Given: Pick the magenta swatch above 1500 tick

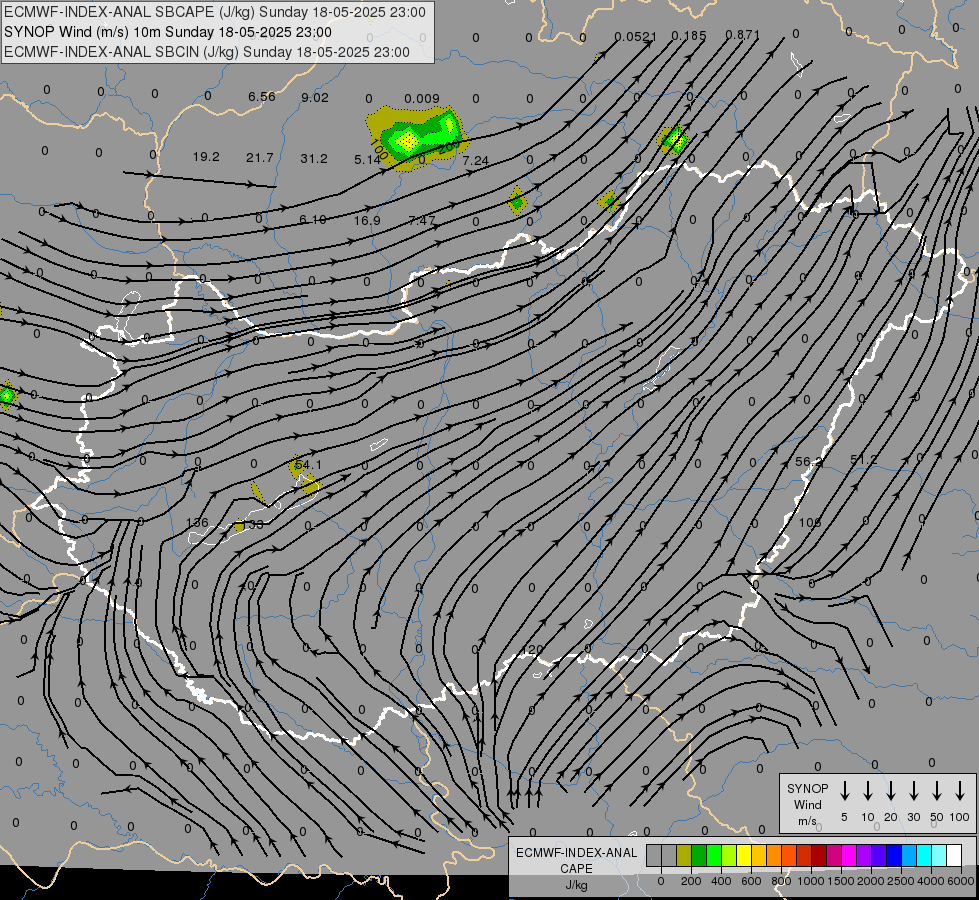Looking at the screenshot, I should 849,855.
